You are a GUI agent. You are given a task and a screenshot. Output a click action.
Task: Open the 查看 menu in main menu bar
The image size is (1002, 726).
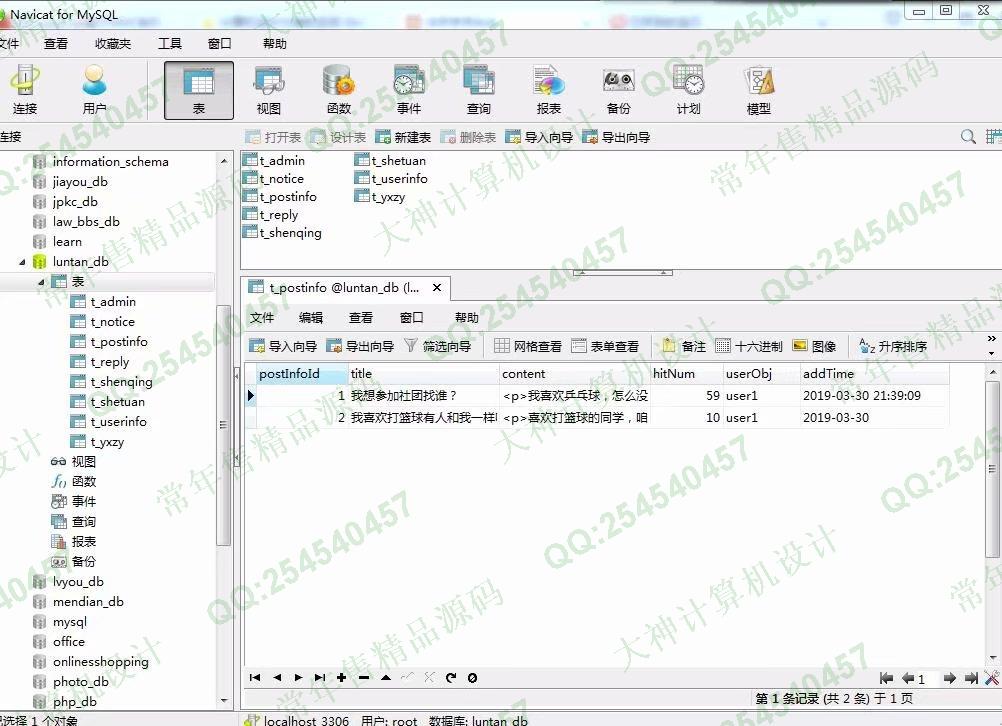tap(56, 43)
